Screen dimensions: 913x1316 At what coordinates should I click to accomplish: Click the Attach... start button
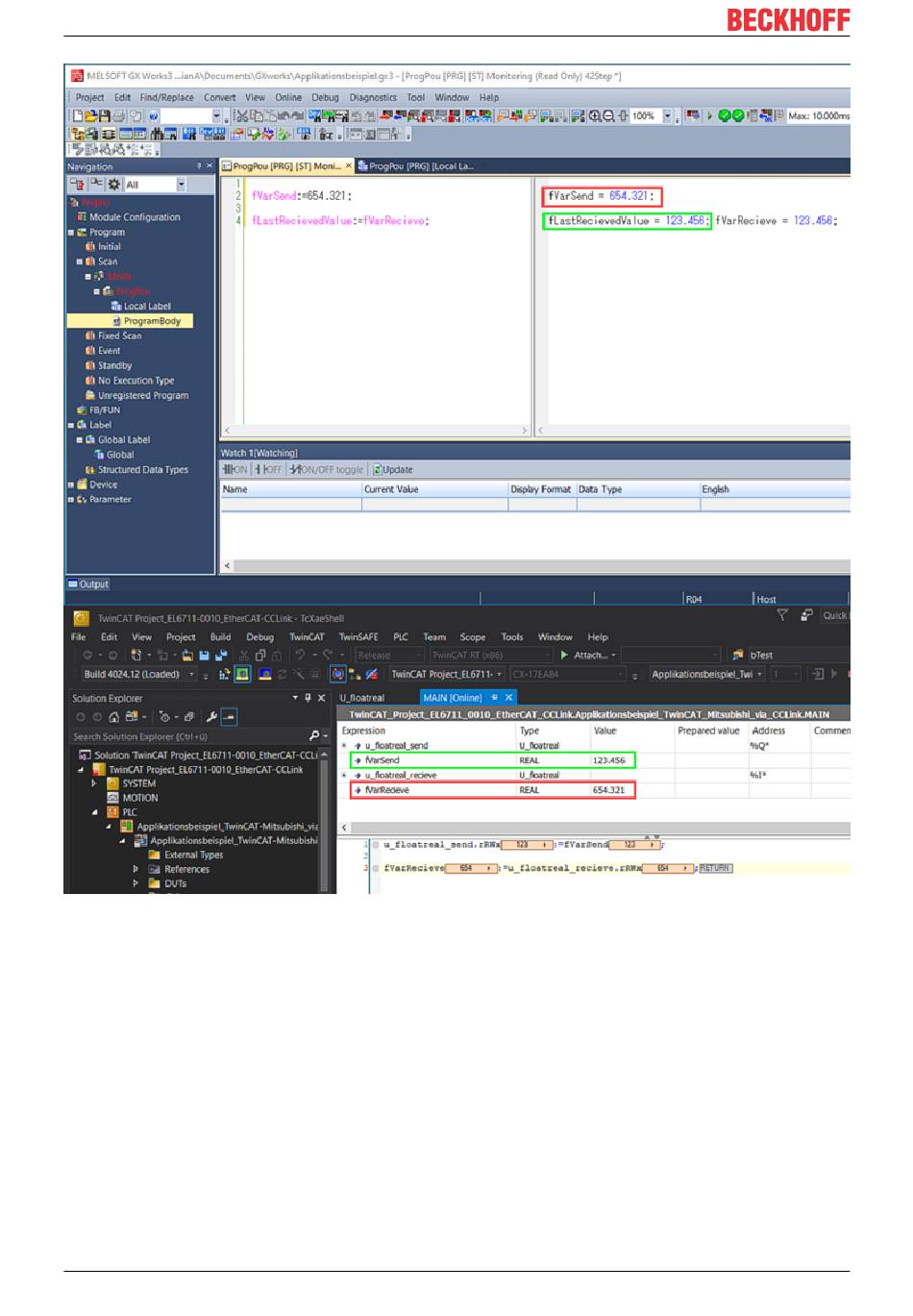point(588,656)
